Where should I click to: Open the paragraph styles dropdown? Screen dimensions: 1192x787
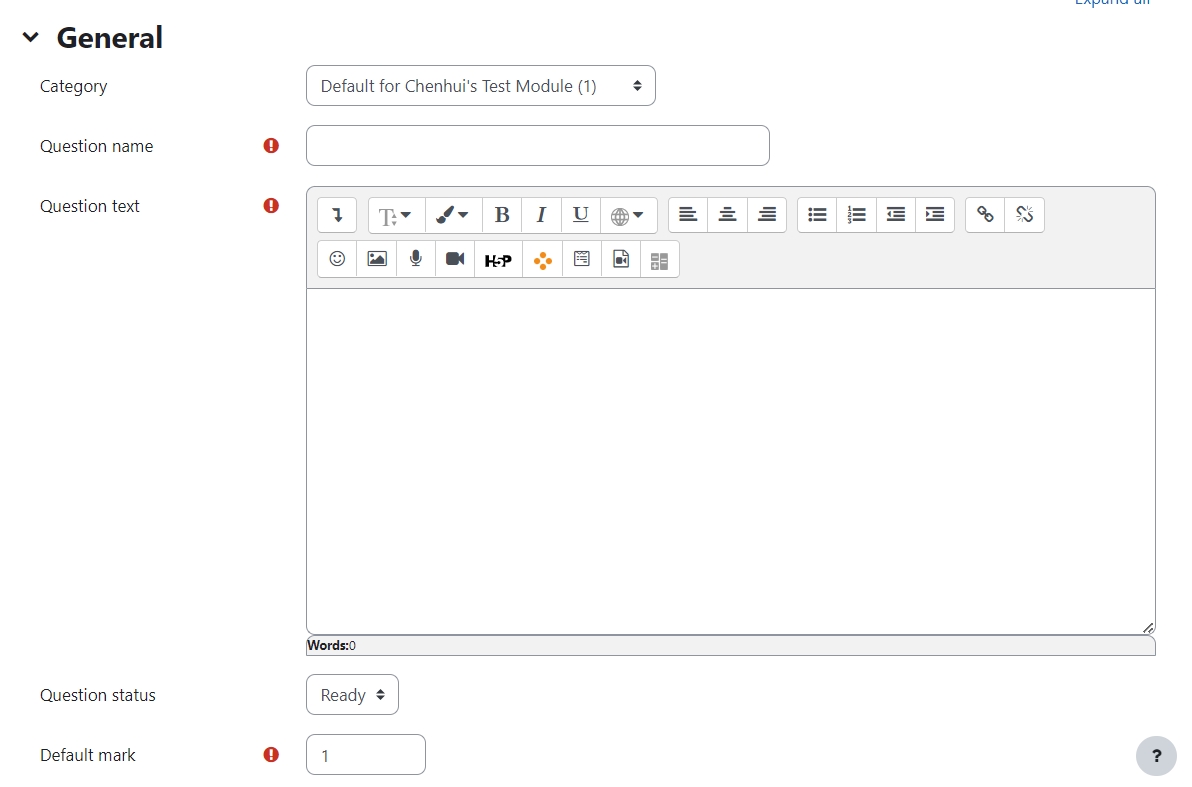(x=396, y=215)
